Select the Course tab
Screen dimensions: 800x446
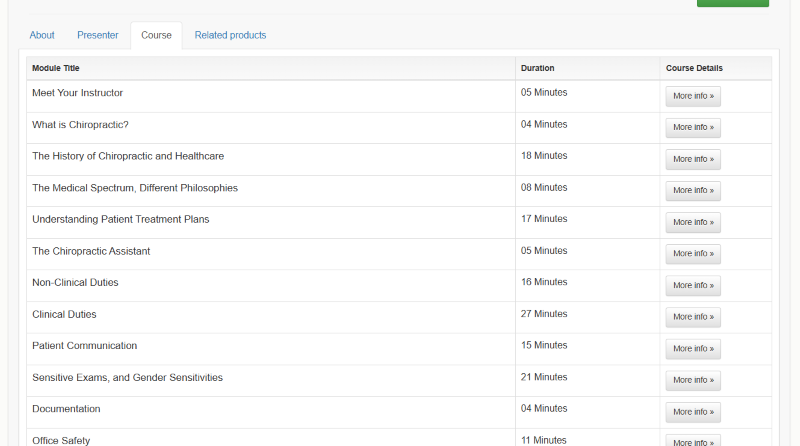pos(156,35)
